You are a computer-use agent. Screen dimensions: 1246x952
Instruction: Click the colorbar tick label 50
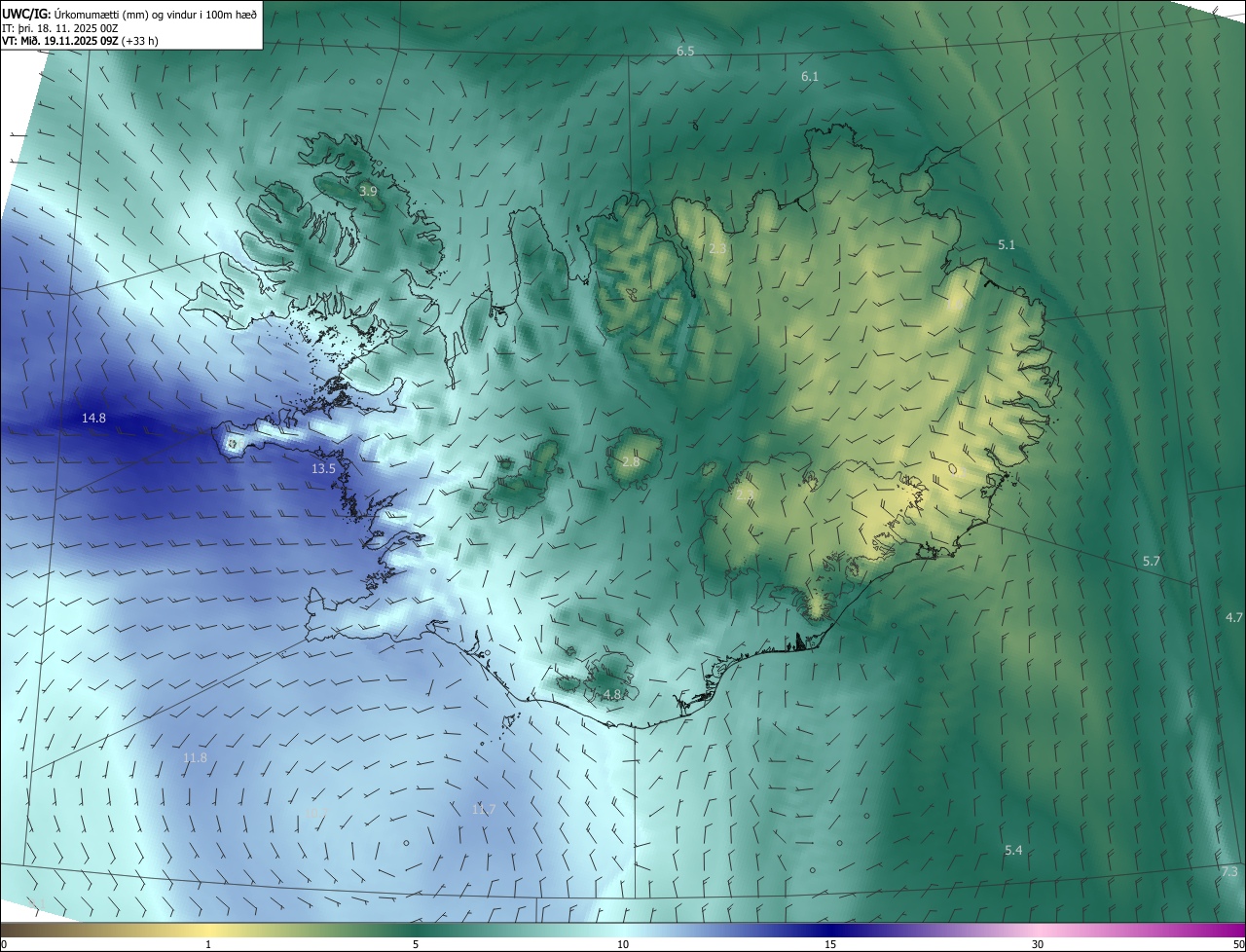click(x=1238, y=945)
